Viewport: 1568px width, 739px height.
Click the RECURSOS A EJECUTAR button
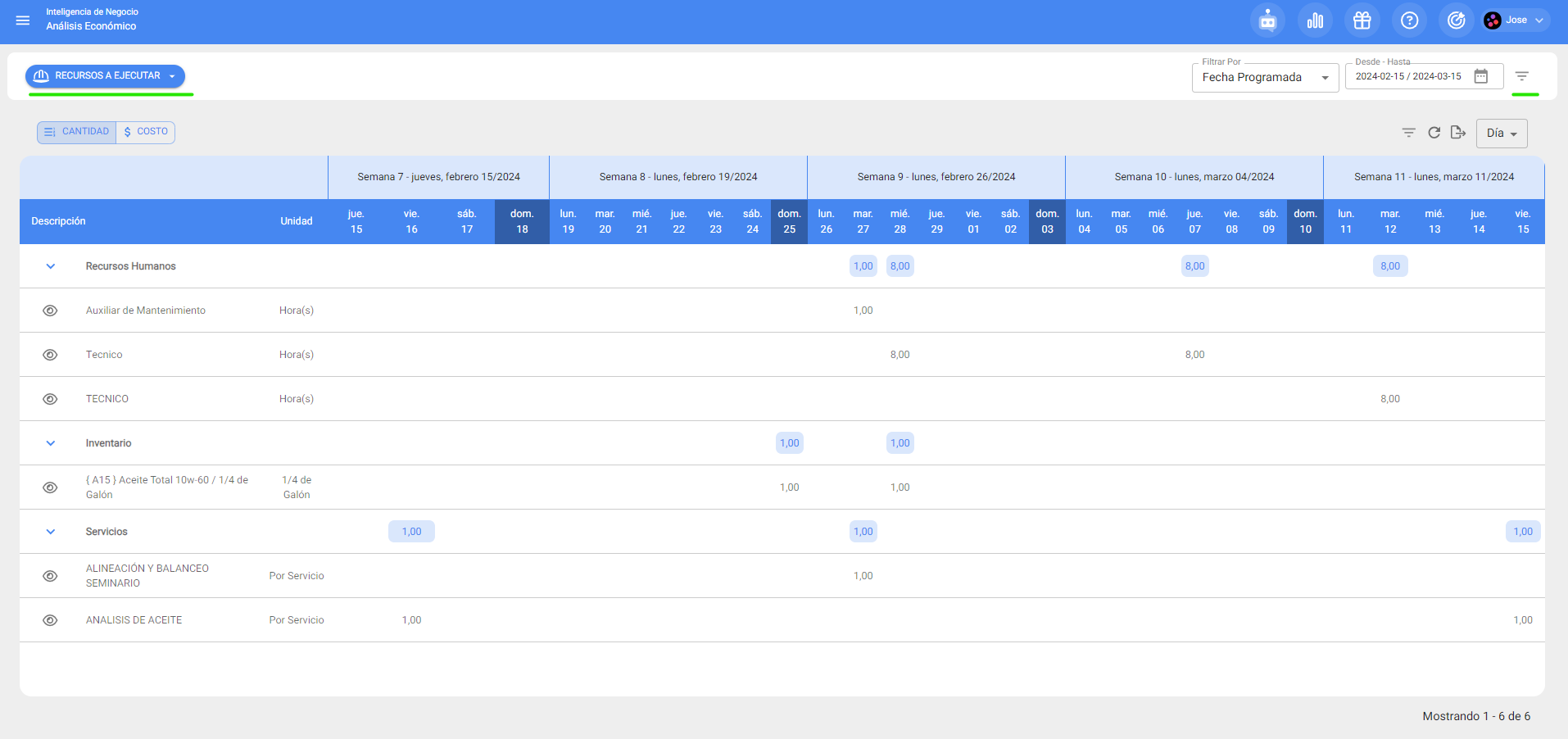point(106,76)
